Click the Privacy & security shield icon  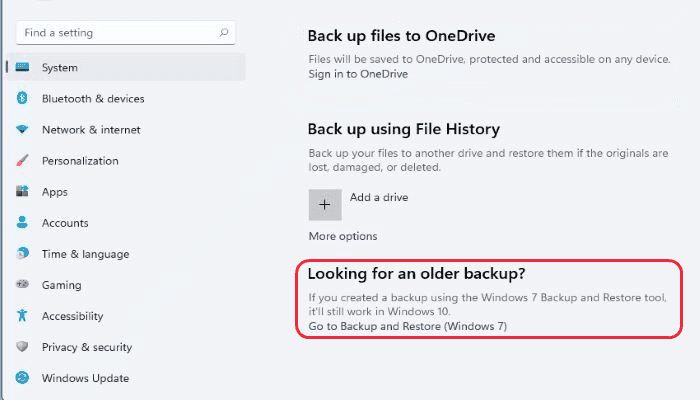click(x=22, y=347)
